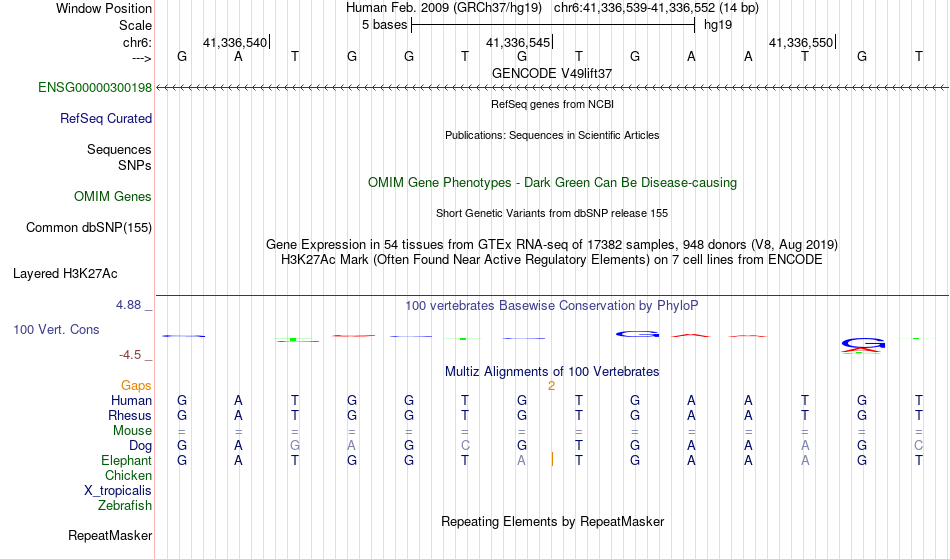Select the RepeatMasker track label
950x559 pixels.
[110, 535]
